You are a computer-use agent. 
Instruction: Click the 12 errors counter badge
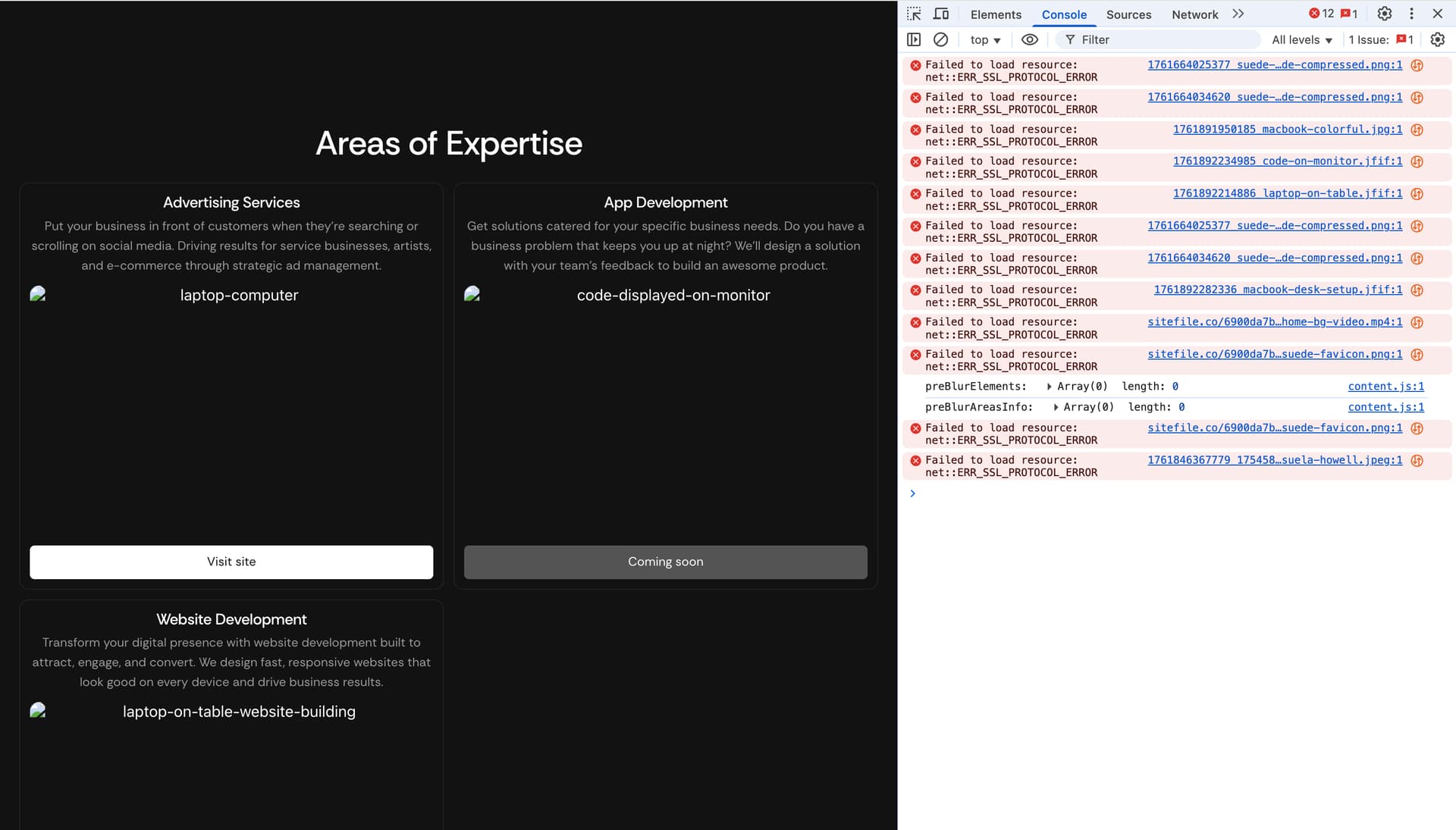tap(1321, 14)
